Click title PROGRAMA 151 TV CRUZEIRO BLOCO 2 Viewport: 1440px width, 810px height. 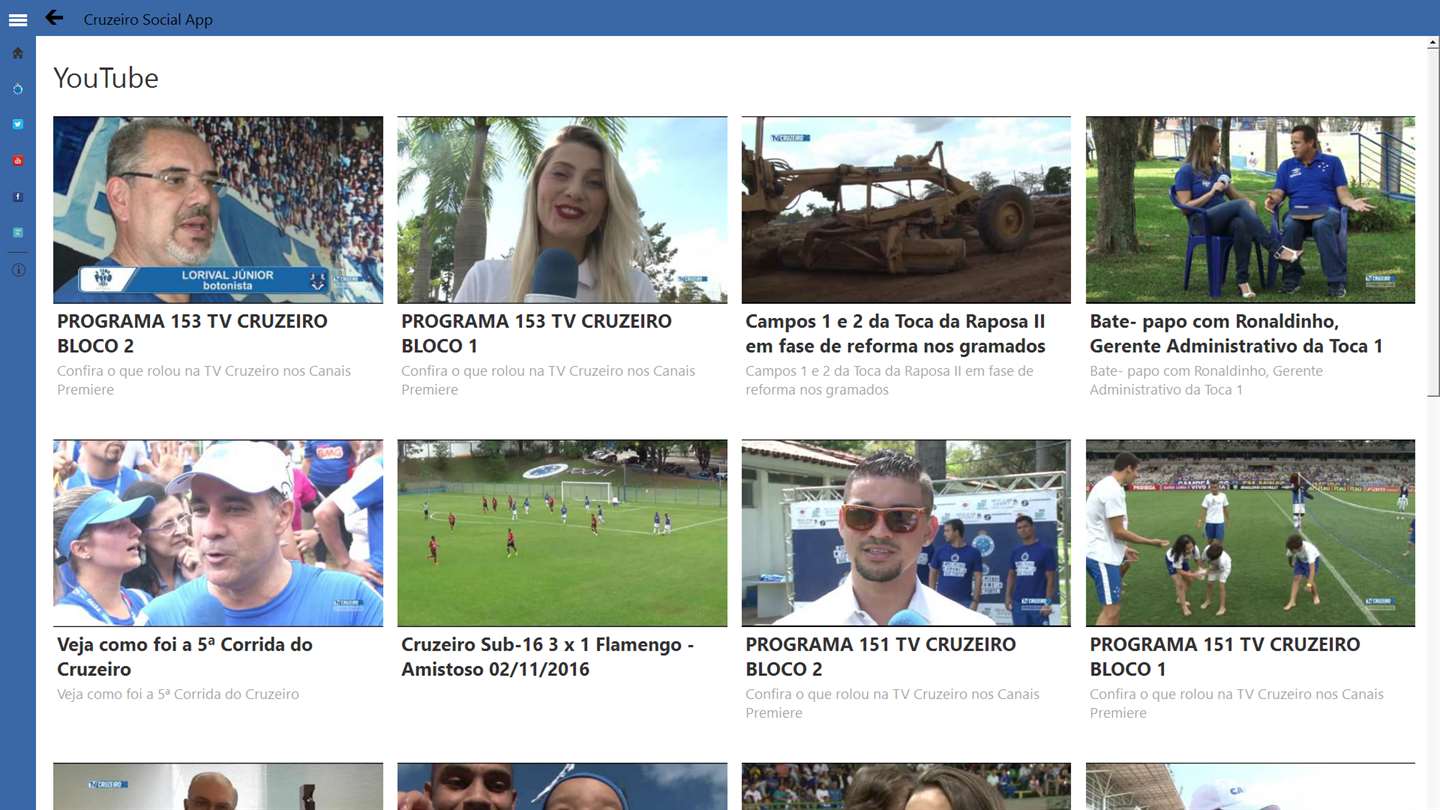(881, 657)
